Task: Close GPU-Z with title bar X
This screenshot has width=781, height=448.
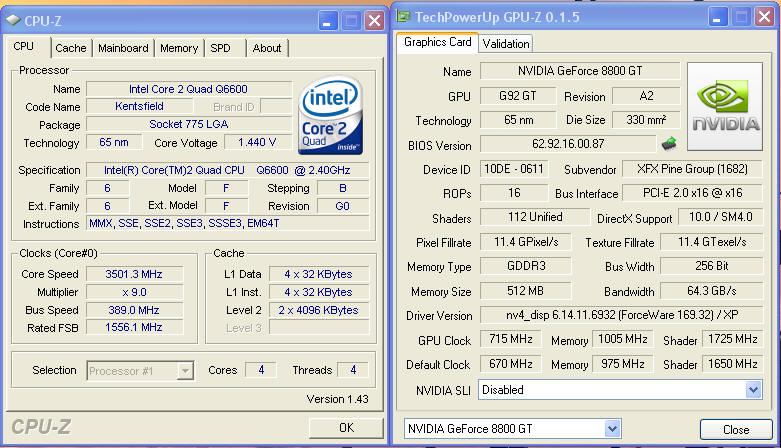Action: click(x=764, y=17)
